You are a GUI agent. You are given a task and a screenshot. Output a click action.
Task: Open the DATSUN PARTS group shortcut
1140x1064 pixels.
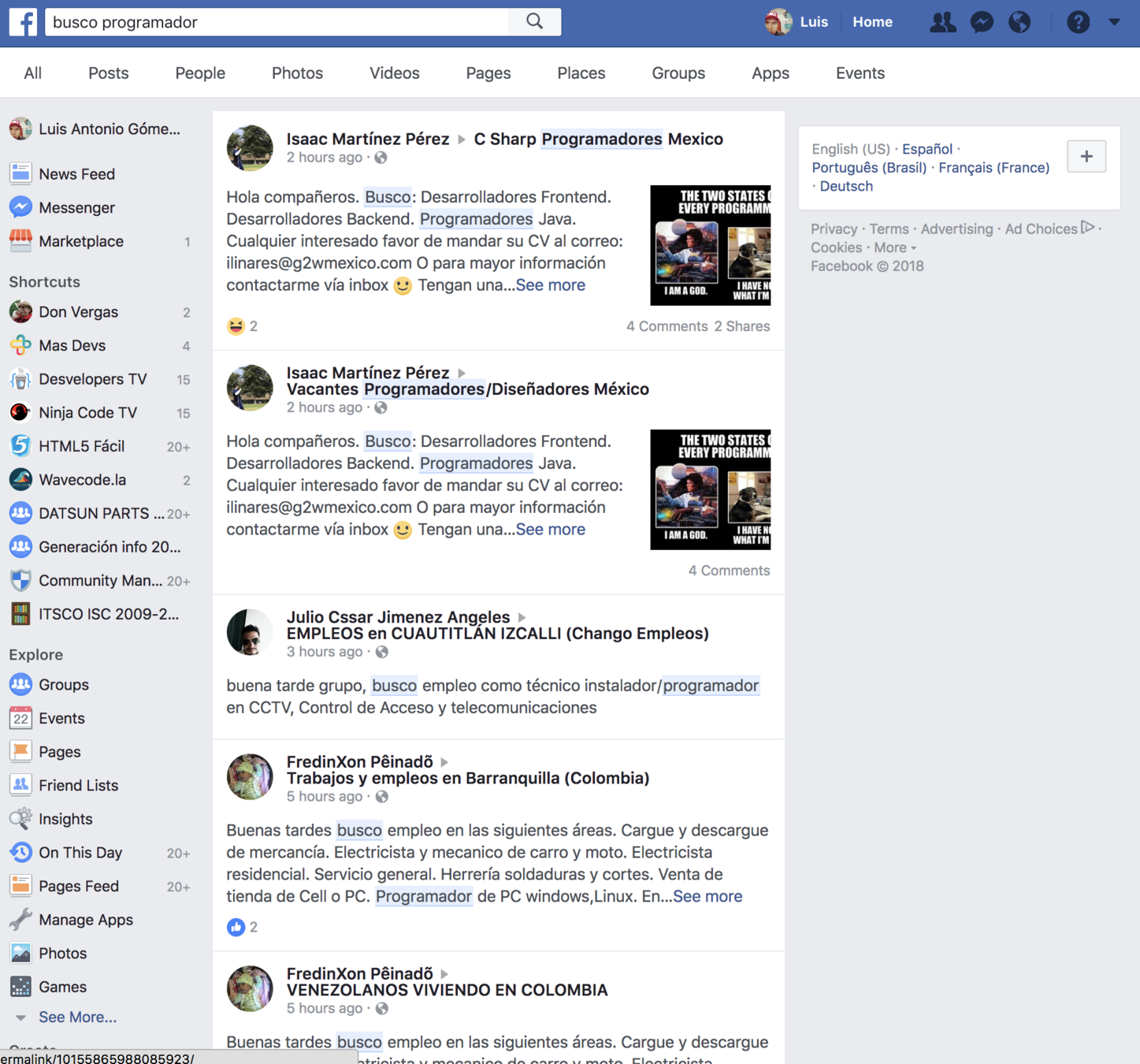click(x=100, y=514)
